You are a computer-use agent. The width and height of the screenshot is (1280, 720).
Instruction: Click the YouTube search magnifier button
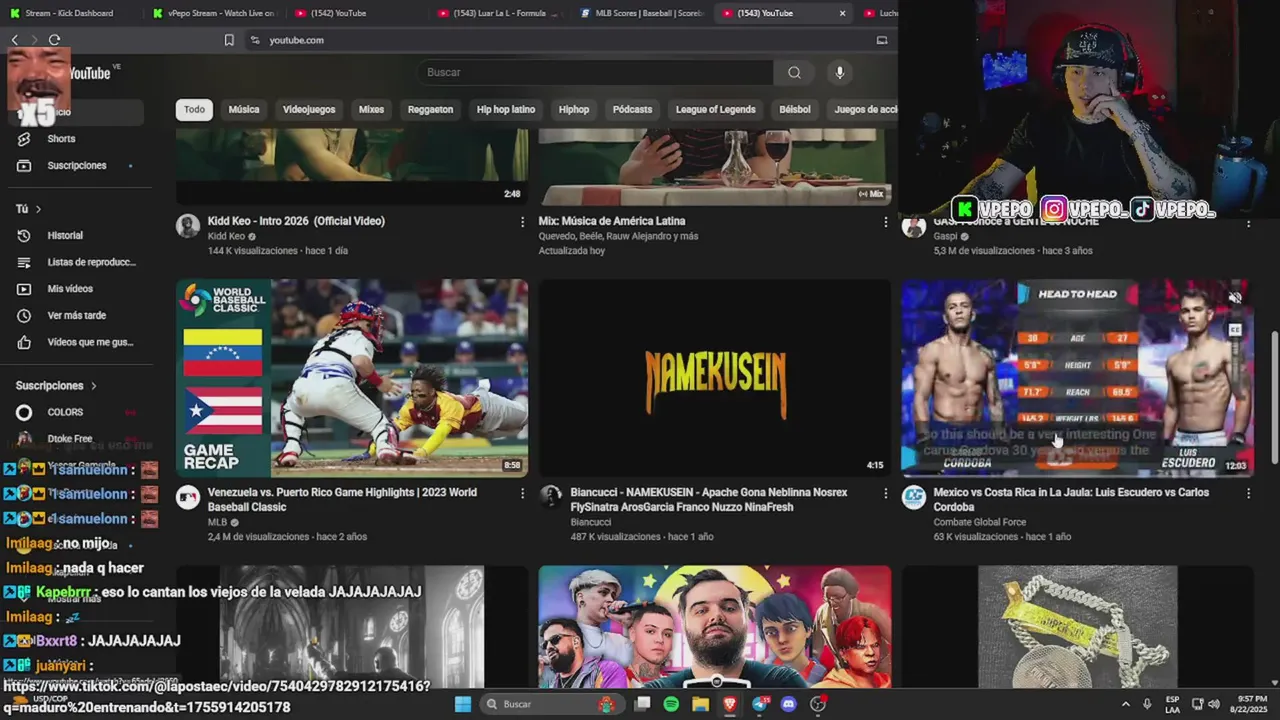794,72
